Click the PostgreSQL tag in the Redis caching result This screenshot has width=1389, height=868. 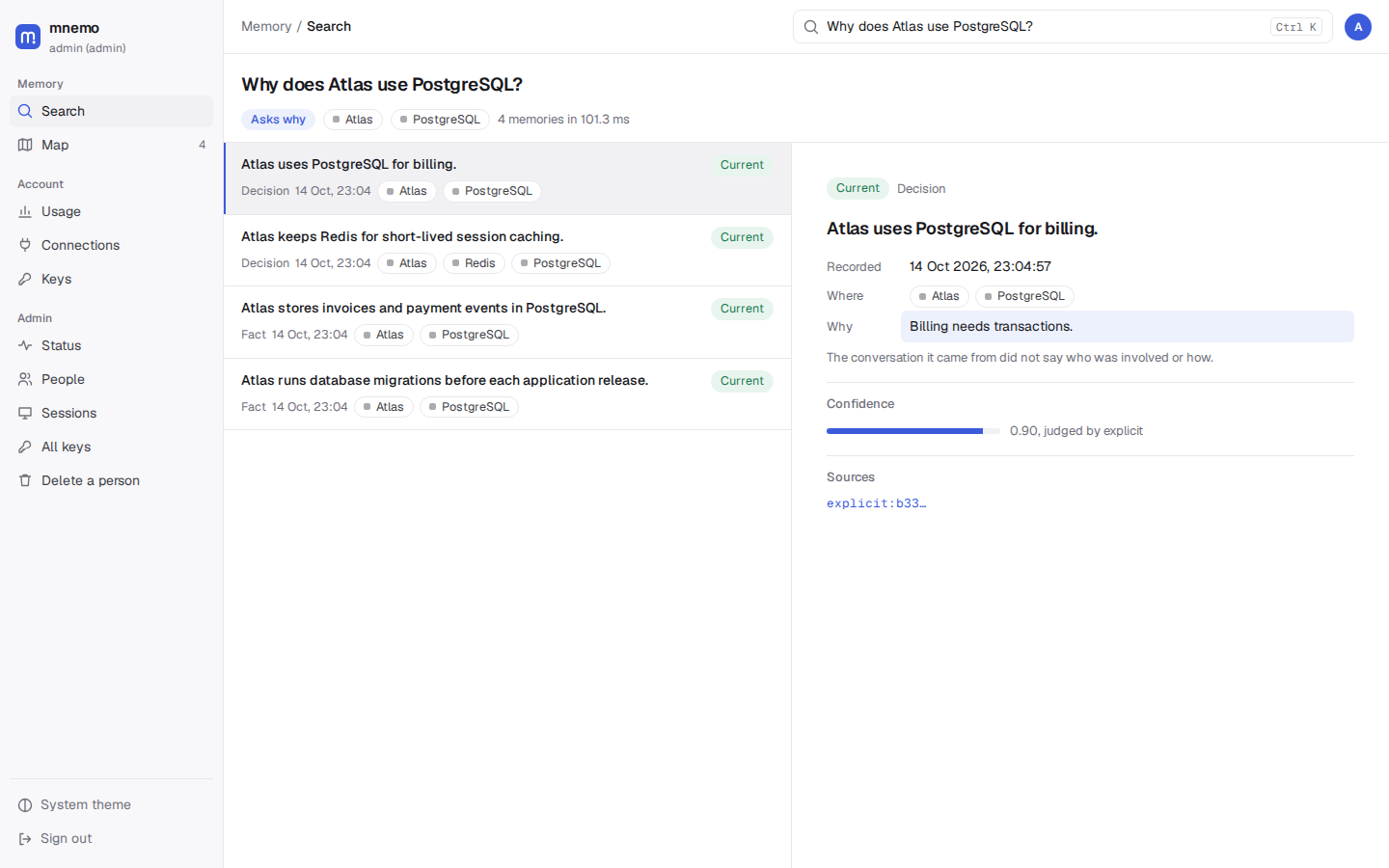pos(560,263)
